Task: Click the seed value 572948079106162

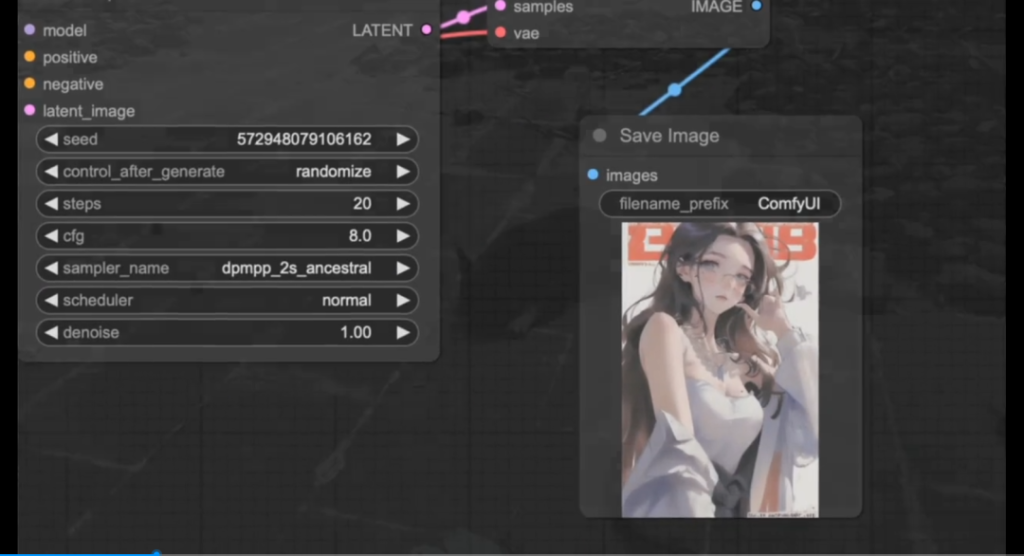Action: point(304,139)
